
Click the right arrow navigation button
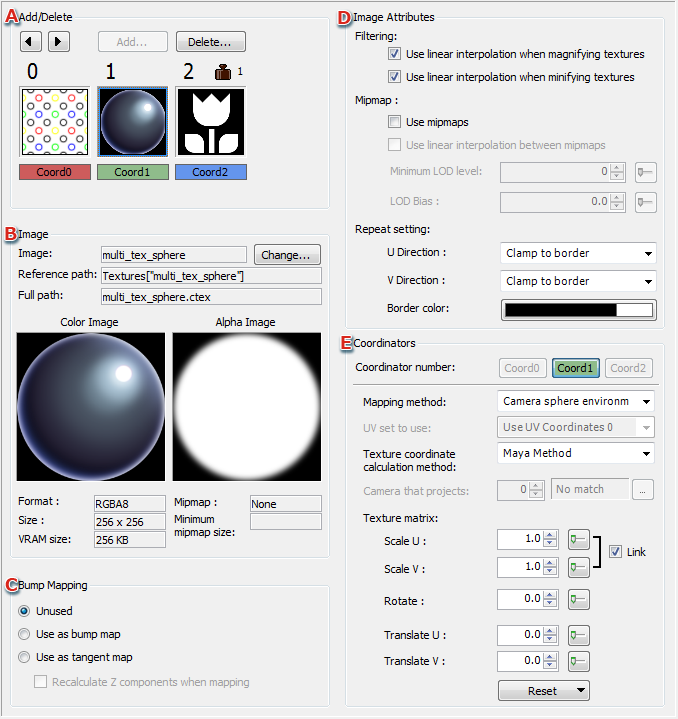[59, 42]
